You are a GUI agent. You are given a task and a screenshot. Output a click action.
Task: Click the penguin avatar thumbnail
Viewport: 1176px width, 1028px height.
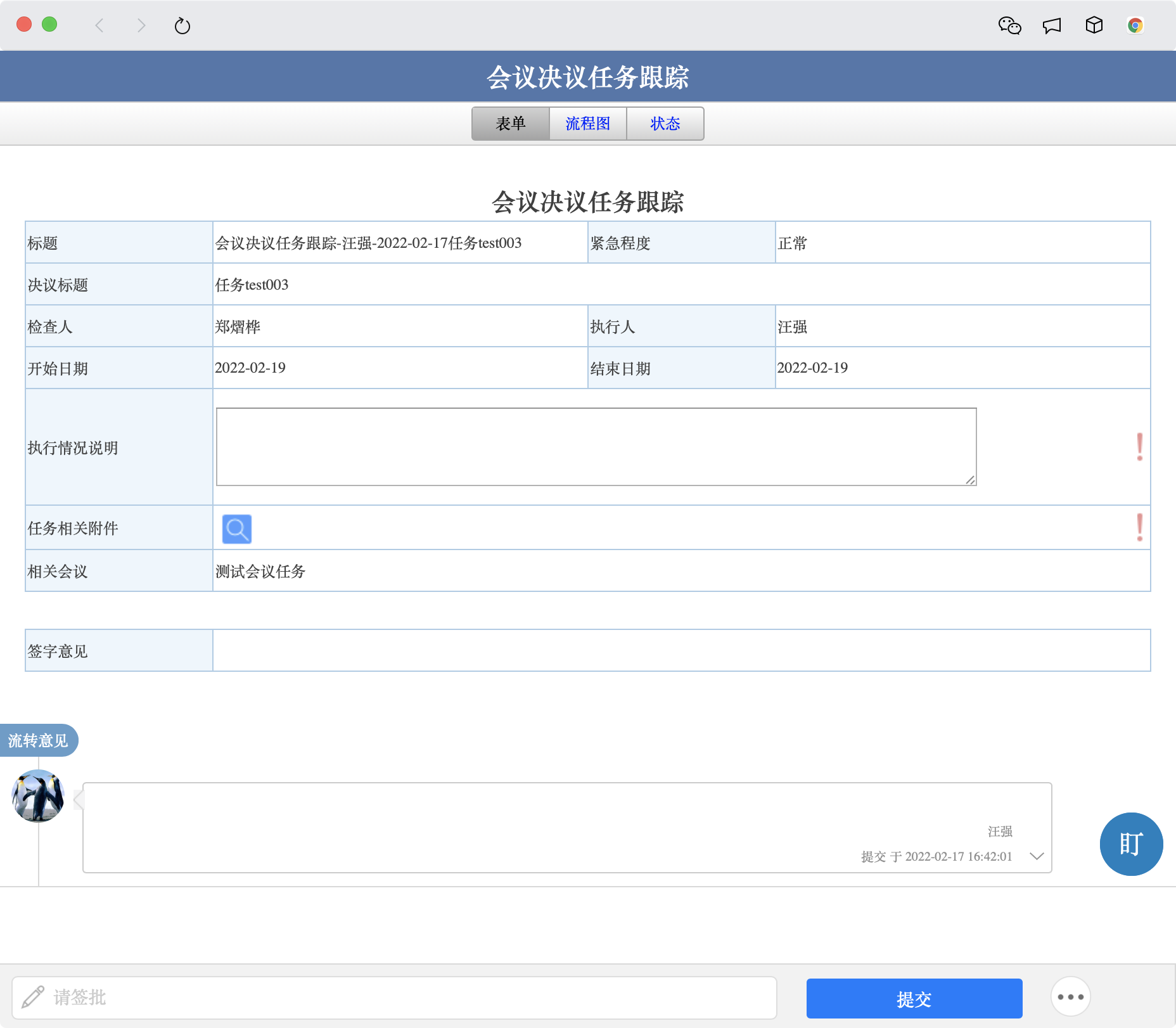(x=38, y=795)
